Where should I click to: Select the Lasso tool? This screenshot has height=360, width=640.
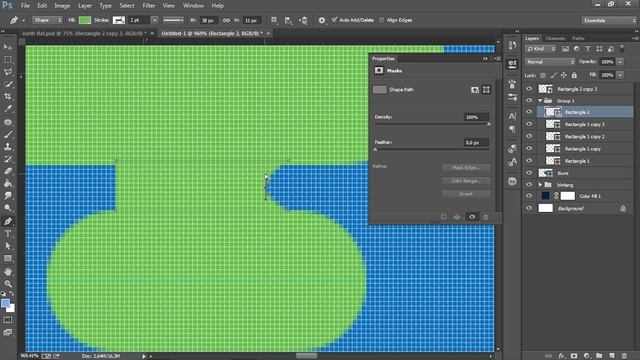pyautogui.click(x=8, y=72)
